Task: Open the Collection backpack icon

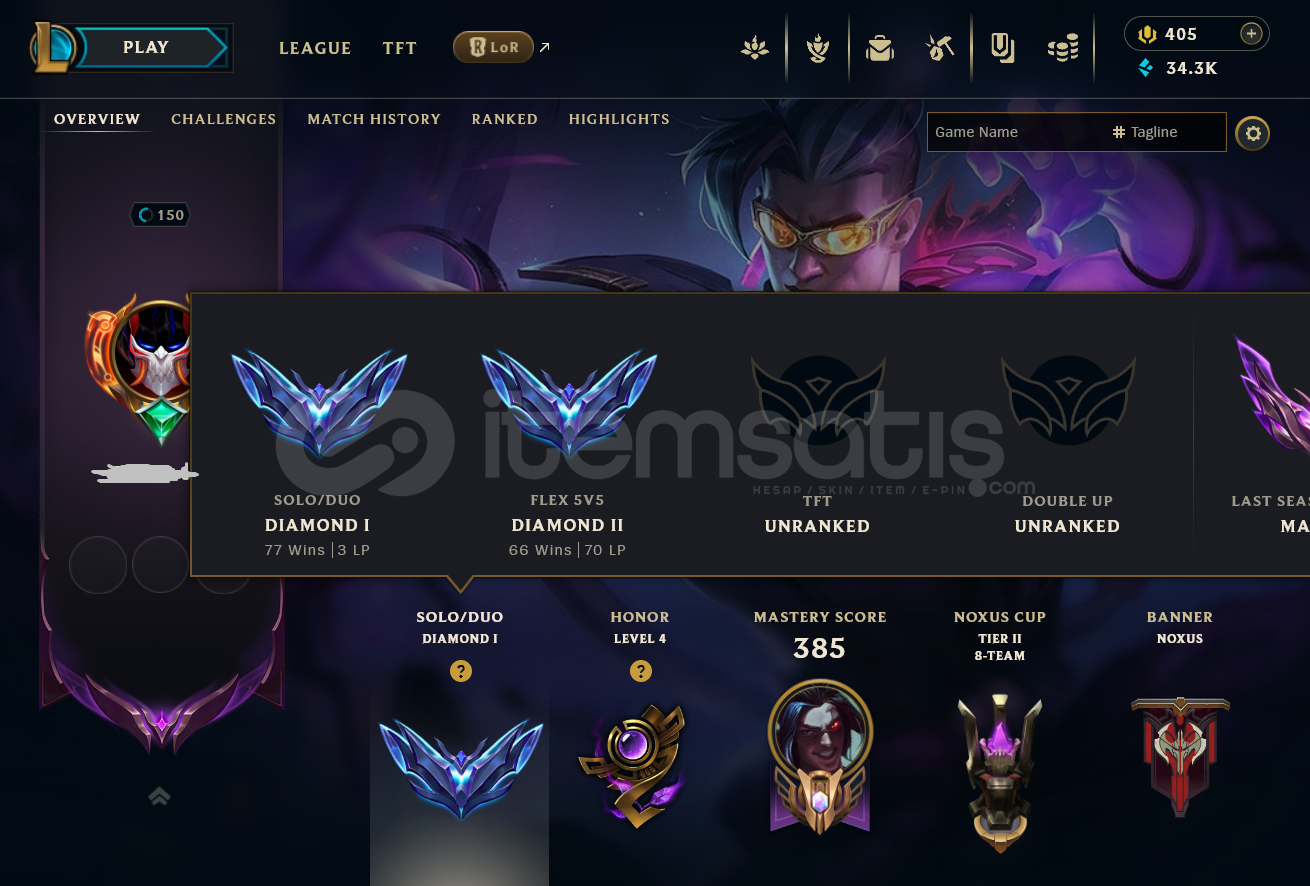Action: 880,47
